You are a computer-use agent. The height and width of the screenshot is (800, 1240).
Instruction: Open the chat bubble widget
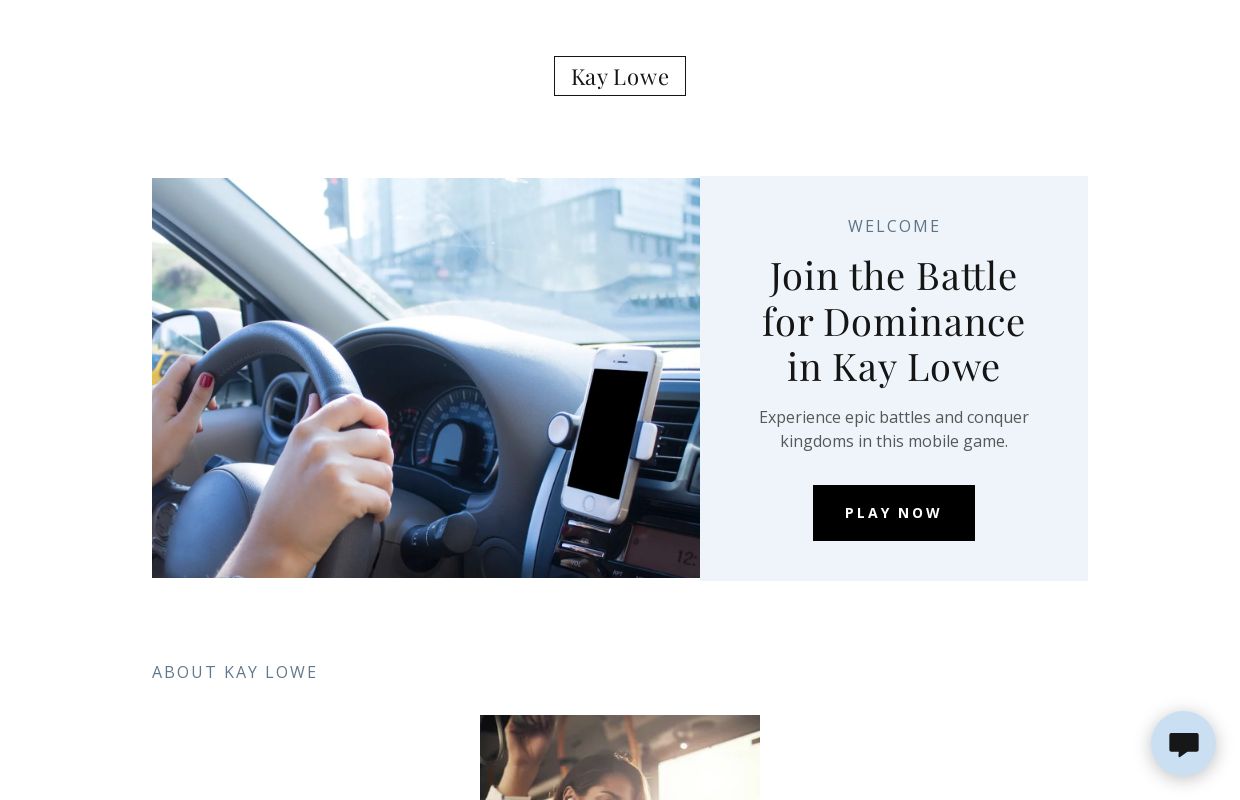click(x=1183, y=744)
